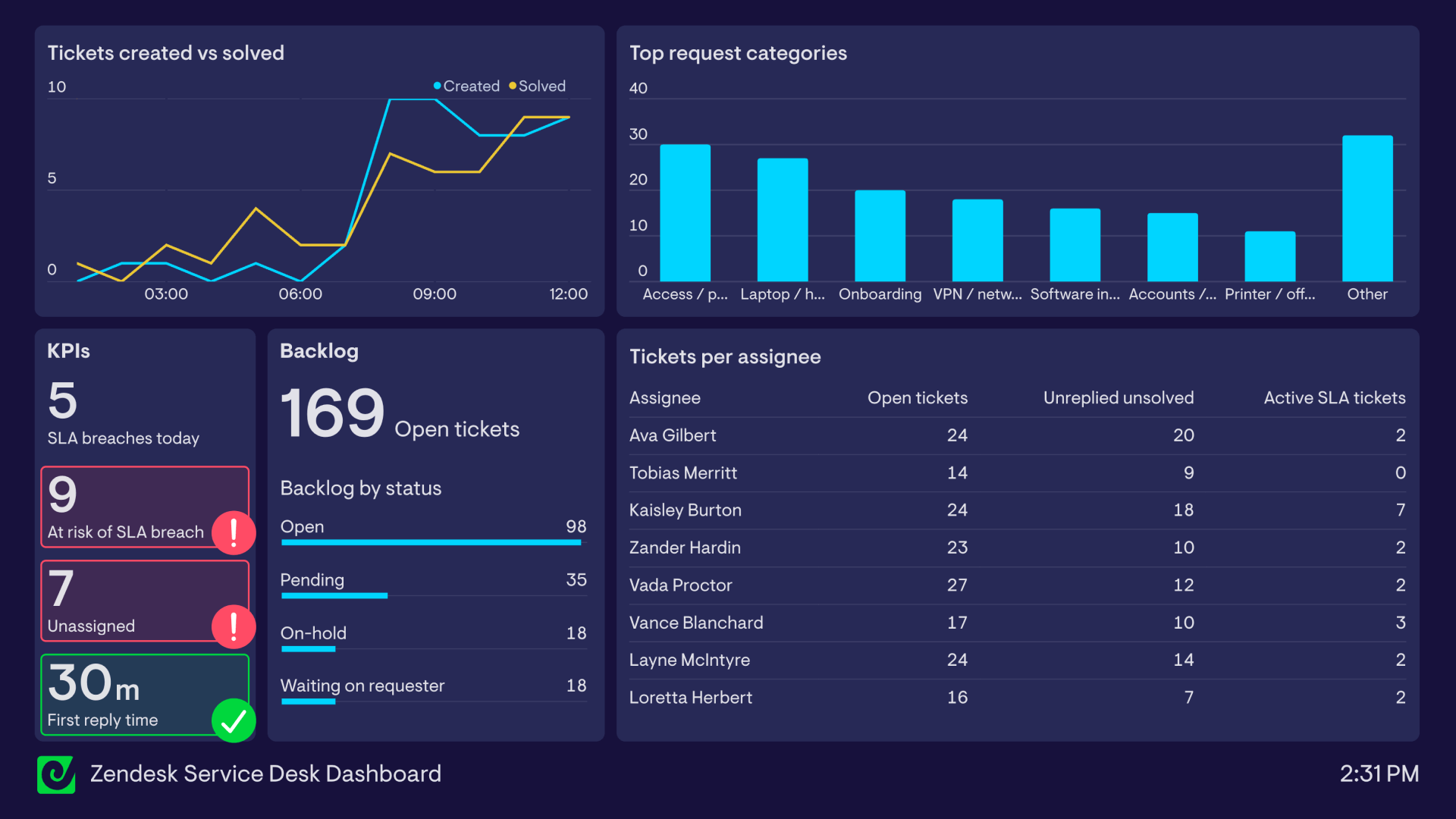Select the Other category bar
The width and height of the screenshot is (1456, 819).
(1367, 209)
